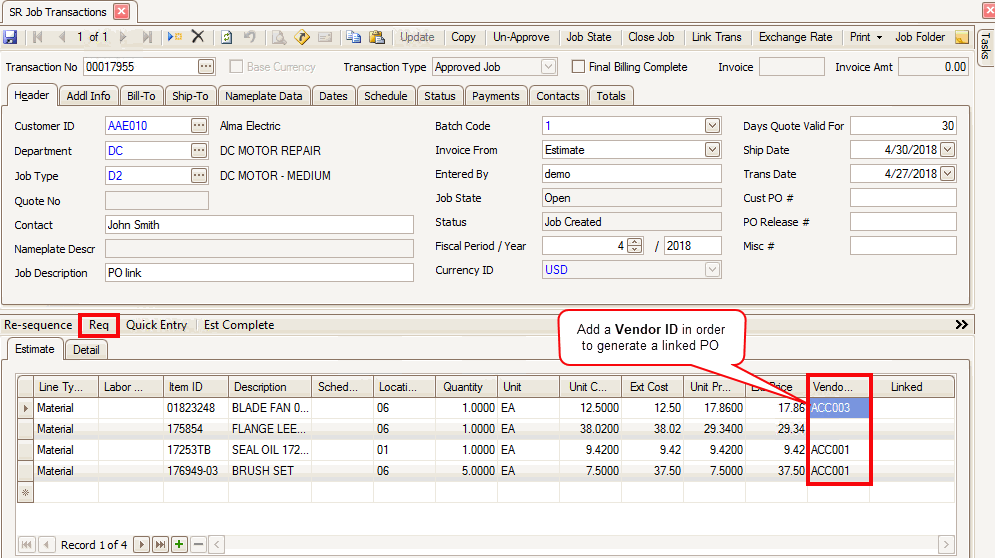Click the copy documents icon in toolbar

[x=353, y=37]
